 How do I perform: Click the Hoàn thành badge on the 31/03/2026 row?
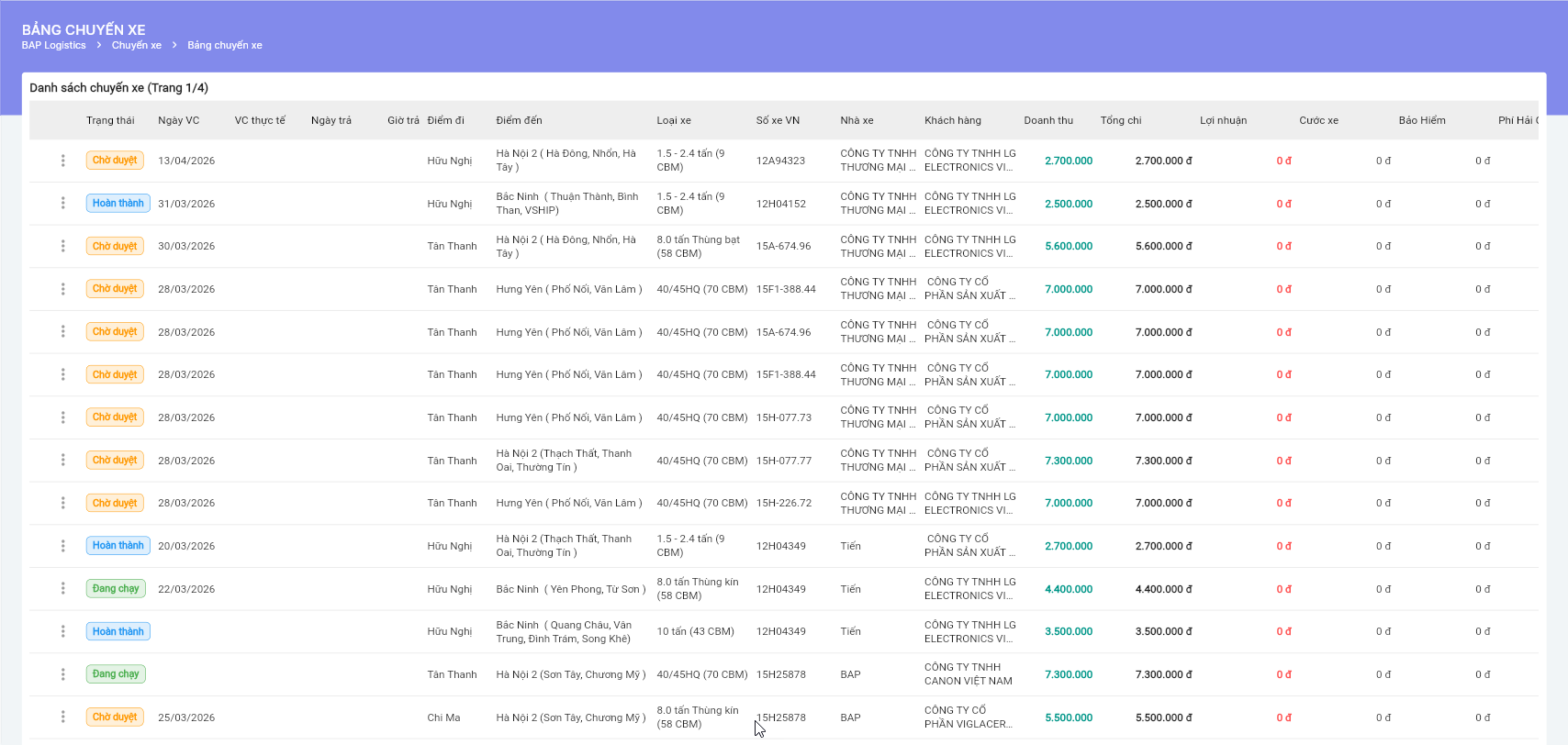click(118, 203)
